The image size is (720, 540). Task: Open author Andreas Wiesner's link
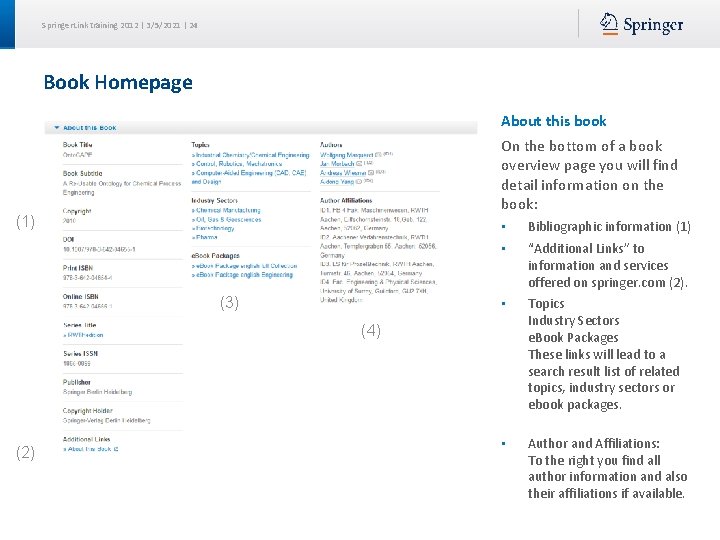coord(343,173)
